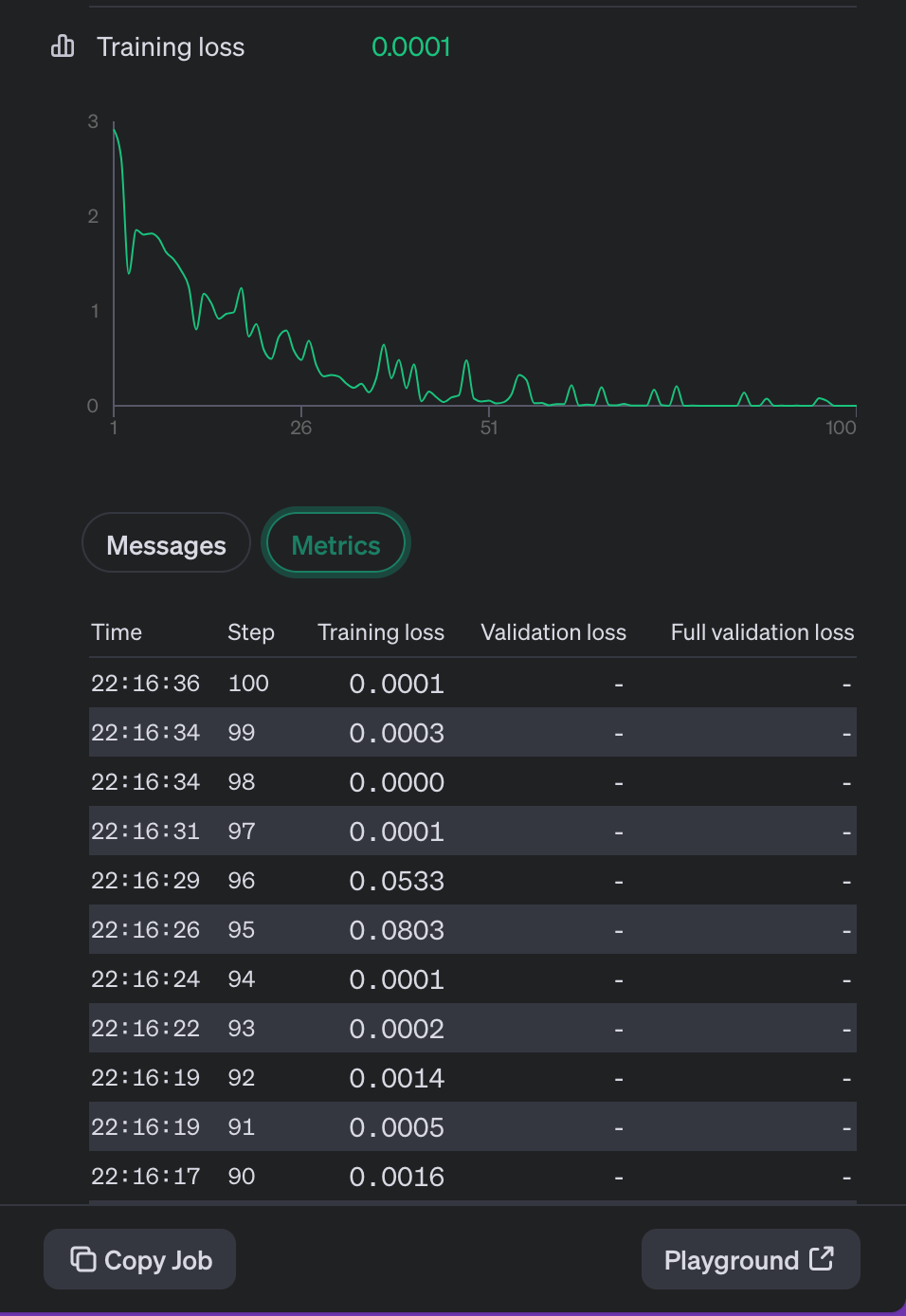Select the row with training loss 0.0533

click(x=472, y=881)
